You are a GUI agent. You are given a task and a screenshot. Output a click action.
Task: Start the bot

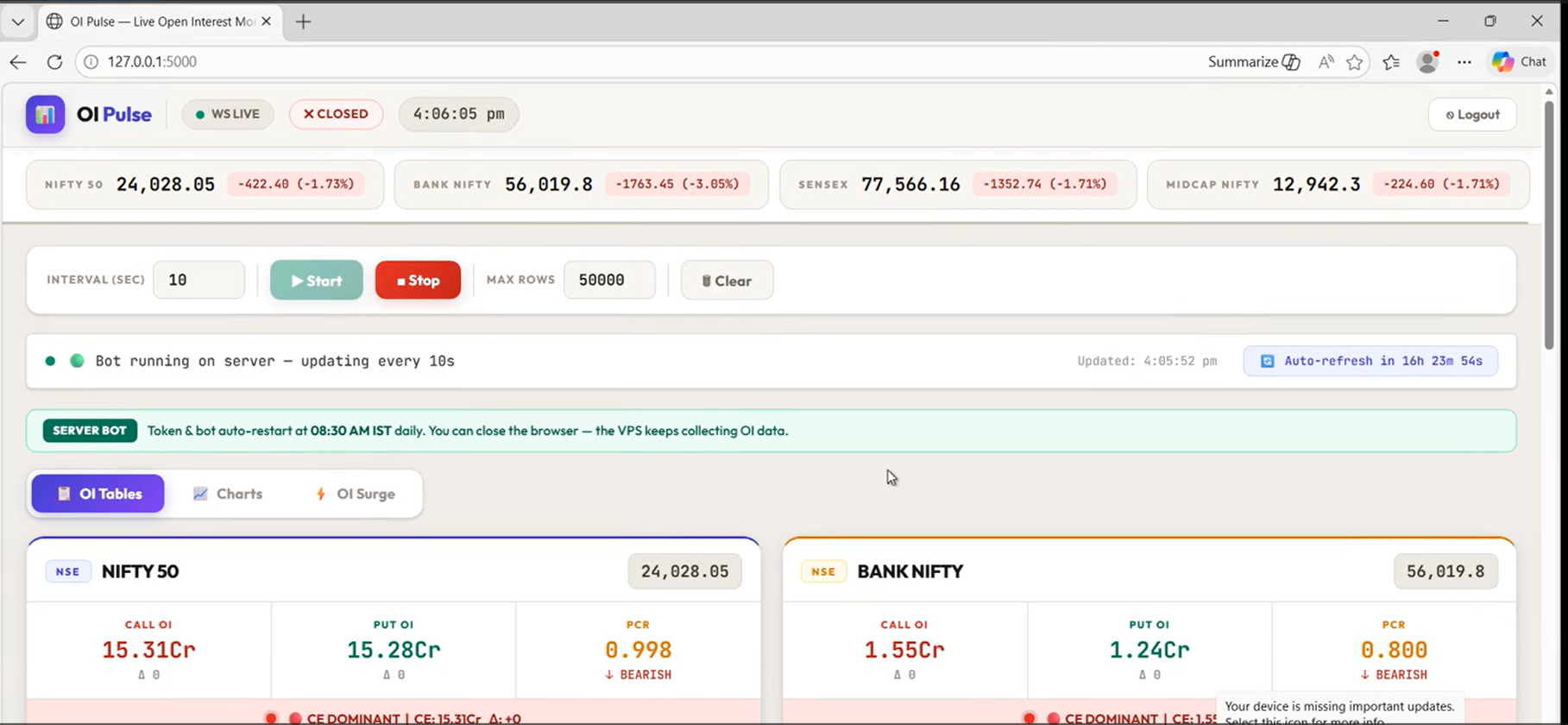click(317, 281)
